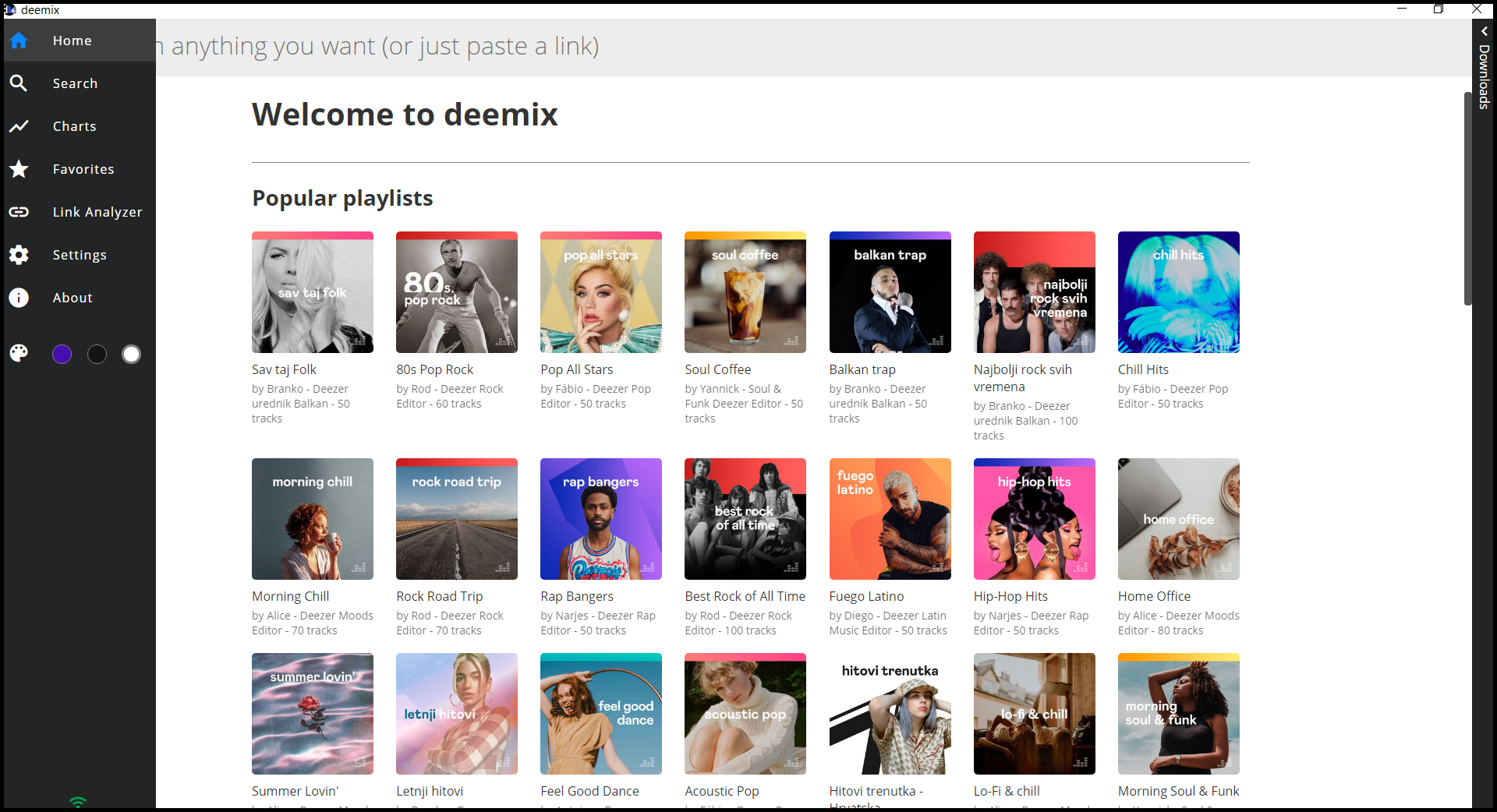Image resolution: width=1497 pixels, height=812 pixels.
Task: Open the Fuego Latino cover art
Action: (890, 519)
